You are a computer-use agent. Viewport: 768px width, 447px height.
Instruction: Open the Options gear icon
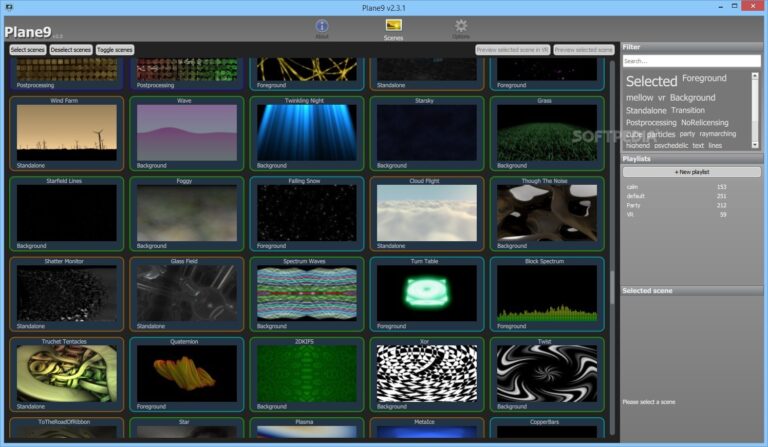[461, 25]
